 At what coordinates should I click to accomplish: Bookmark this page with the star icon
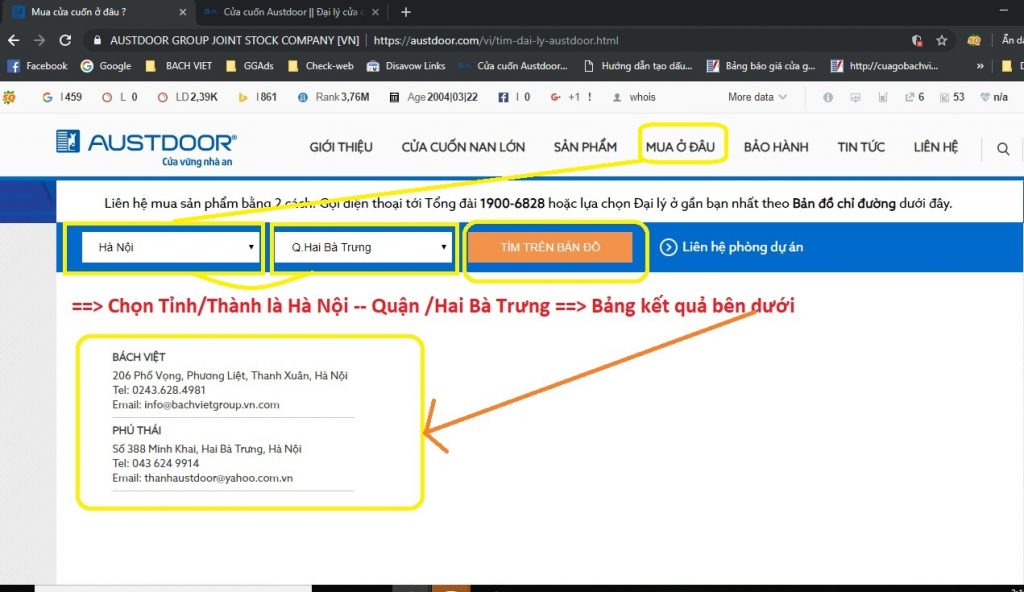(x=942, y=41)
